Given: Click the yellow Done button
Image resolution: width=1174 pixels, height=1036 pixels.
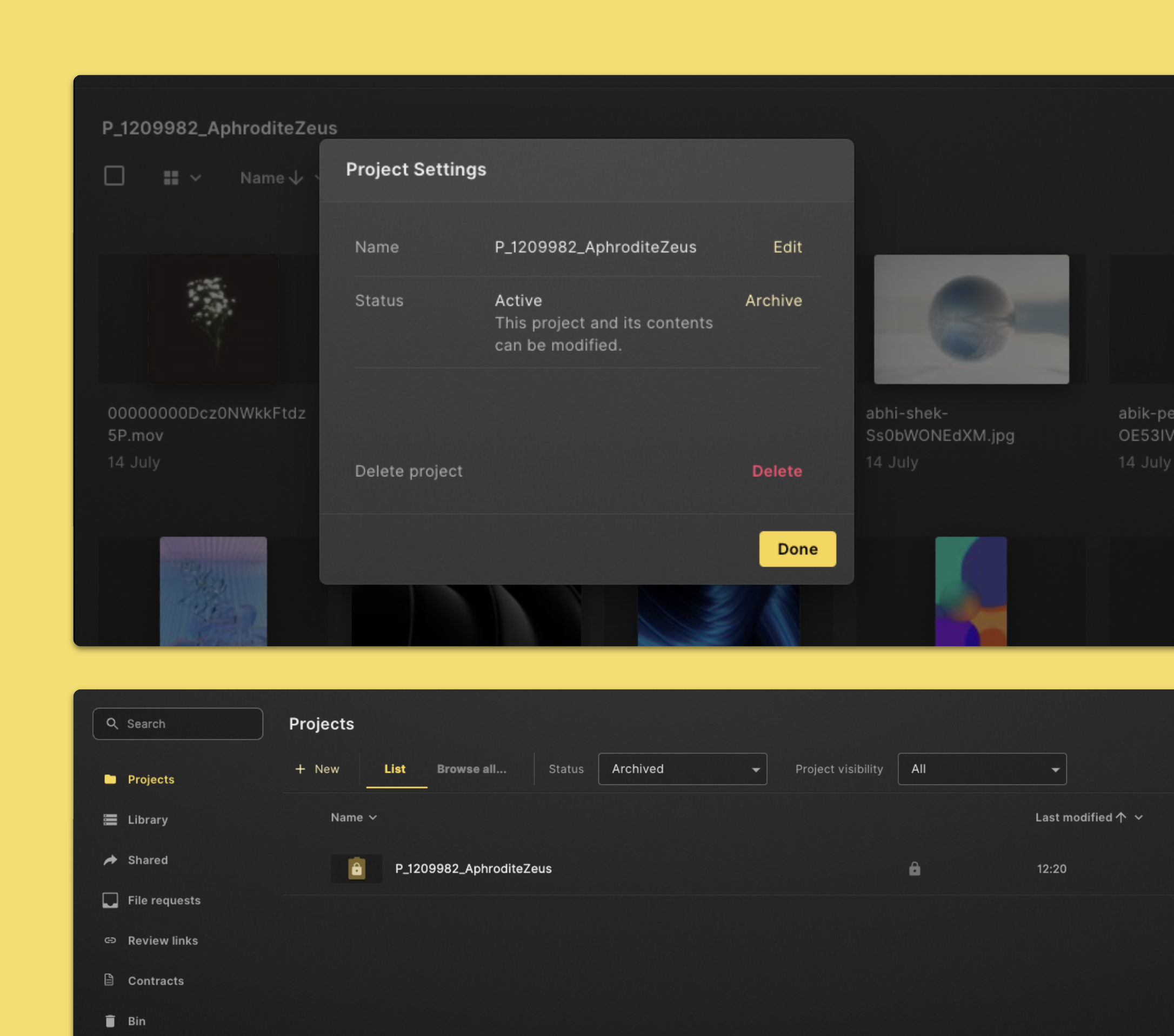Looking at the screenshot, I should 797,549.
